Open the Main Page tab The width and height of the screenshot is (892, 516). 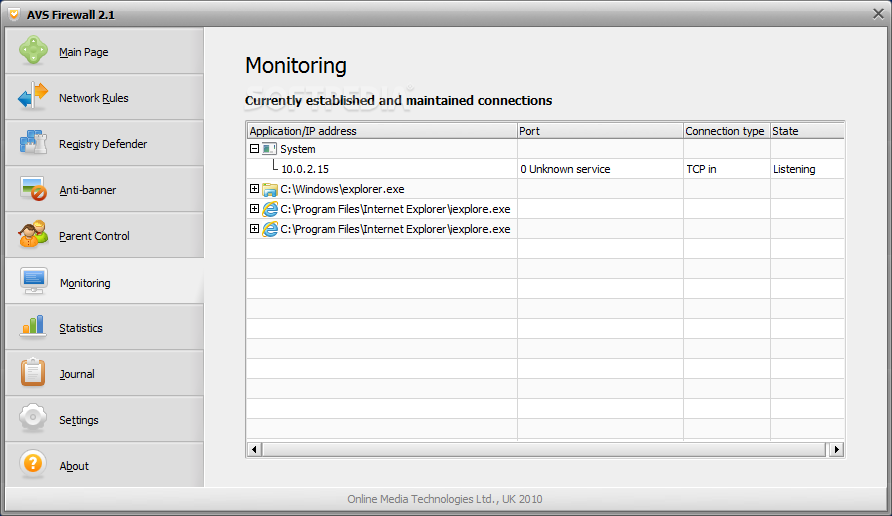104,51
